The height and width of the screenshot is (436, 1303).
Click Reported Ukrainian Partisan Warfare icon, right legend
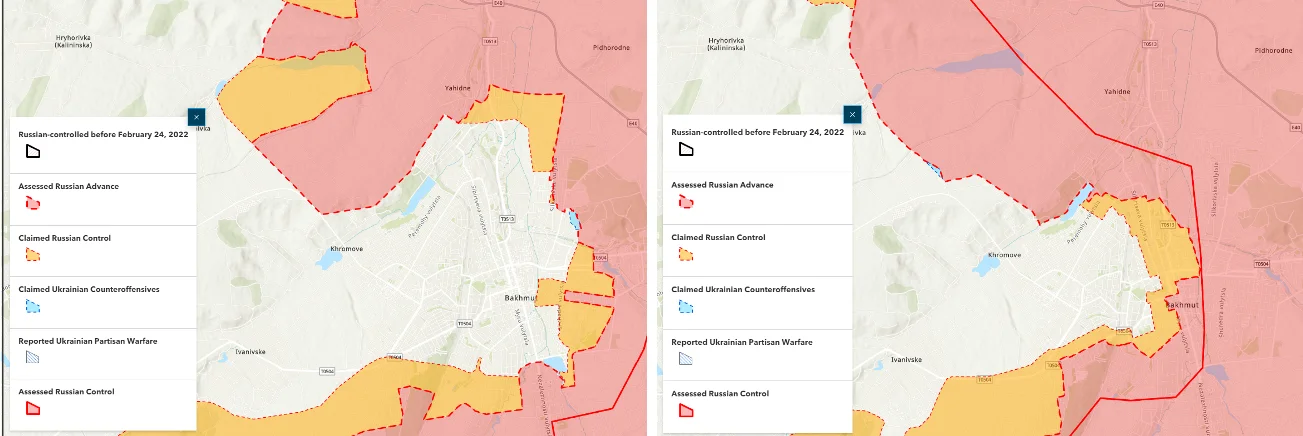(686, 358)
